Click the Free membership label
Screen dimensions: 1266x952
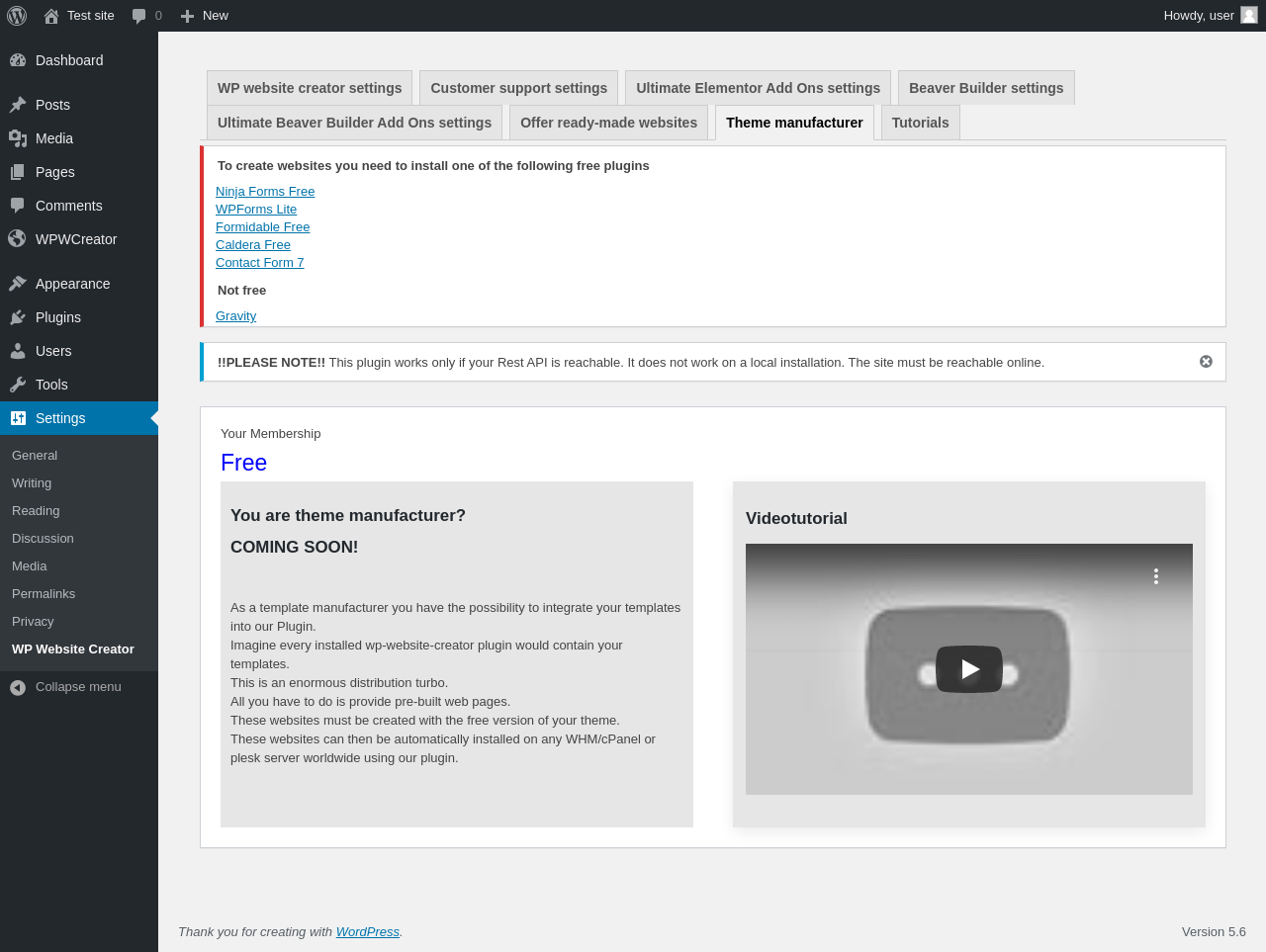[x=244, y=463]
